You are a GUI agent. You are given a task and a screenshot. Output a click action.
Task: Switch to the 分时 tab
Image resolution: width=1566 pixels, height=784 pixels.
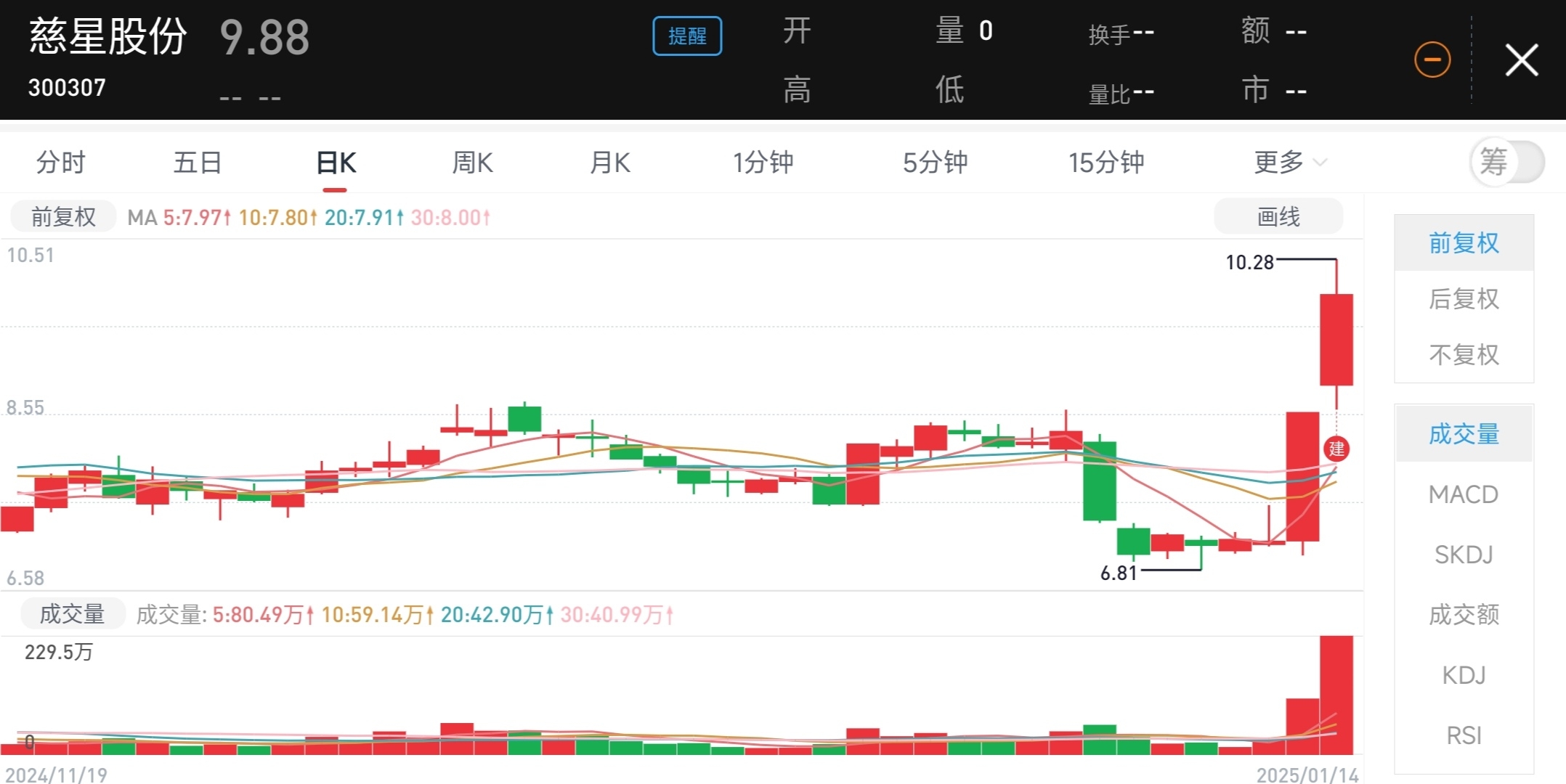point(61,162)
